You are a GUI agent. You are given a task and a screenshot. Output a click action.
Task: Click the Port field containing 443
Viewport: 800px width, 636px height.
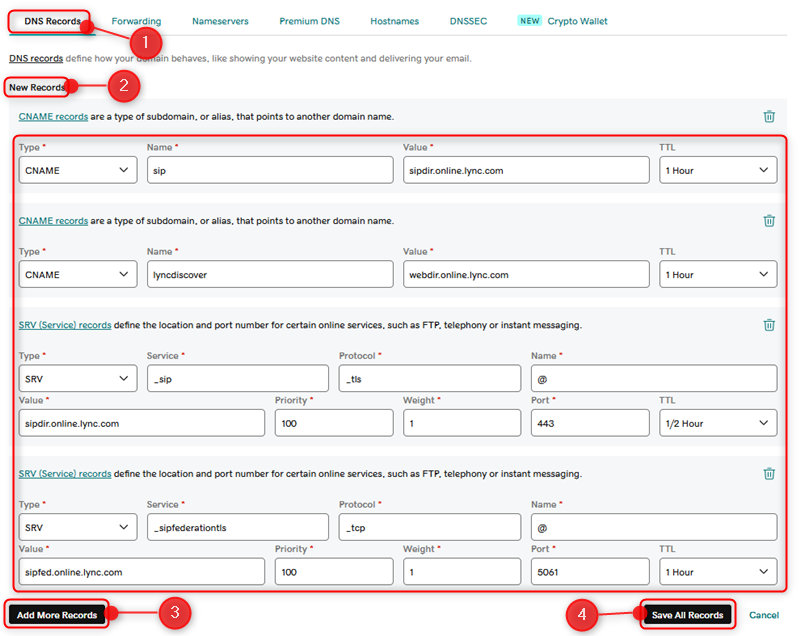click(590, 423)
